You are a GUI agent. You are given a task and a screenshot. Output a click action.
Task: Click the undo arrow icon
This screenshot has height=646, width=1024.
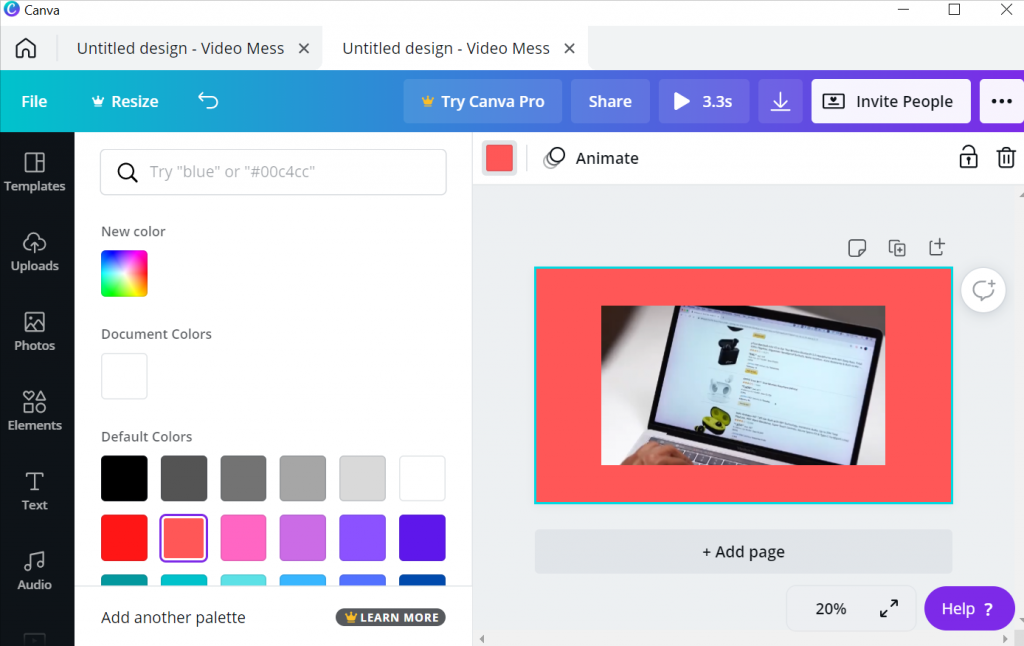click(x=208, y=101)
